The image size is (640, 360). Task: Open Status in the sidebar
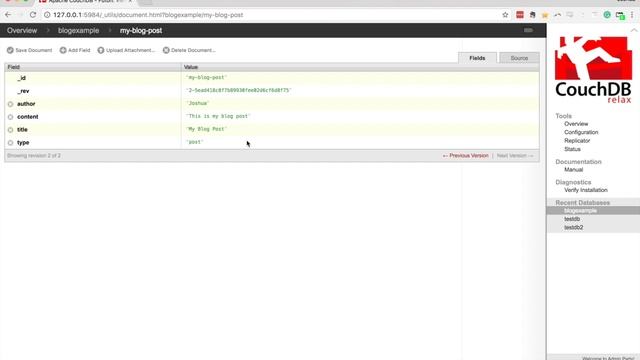coord(572,149)
